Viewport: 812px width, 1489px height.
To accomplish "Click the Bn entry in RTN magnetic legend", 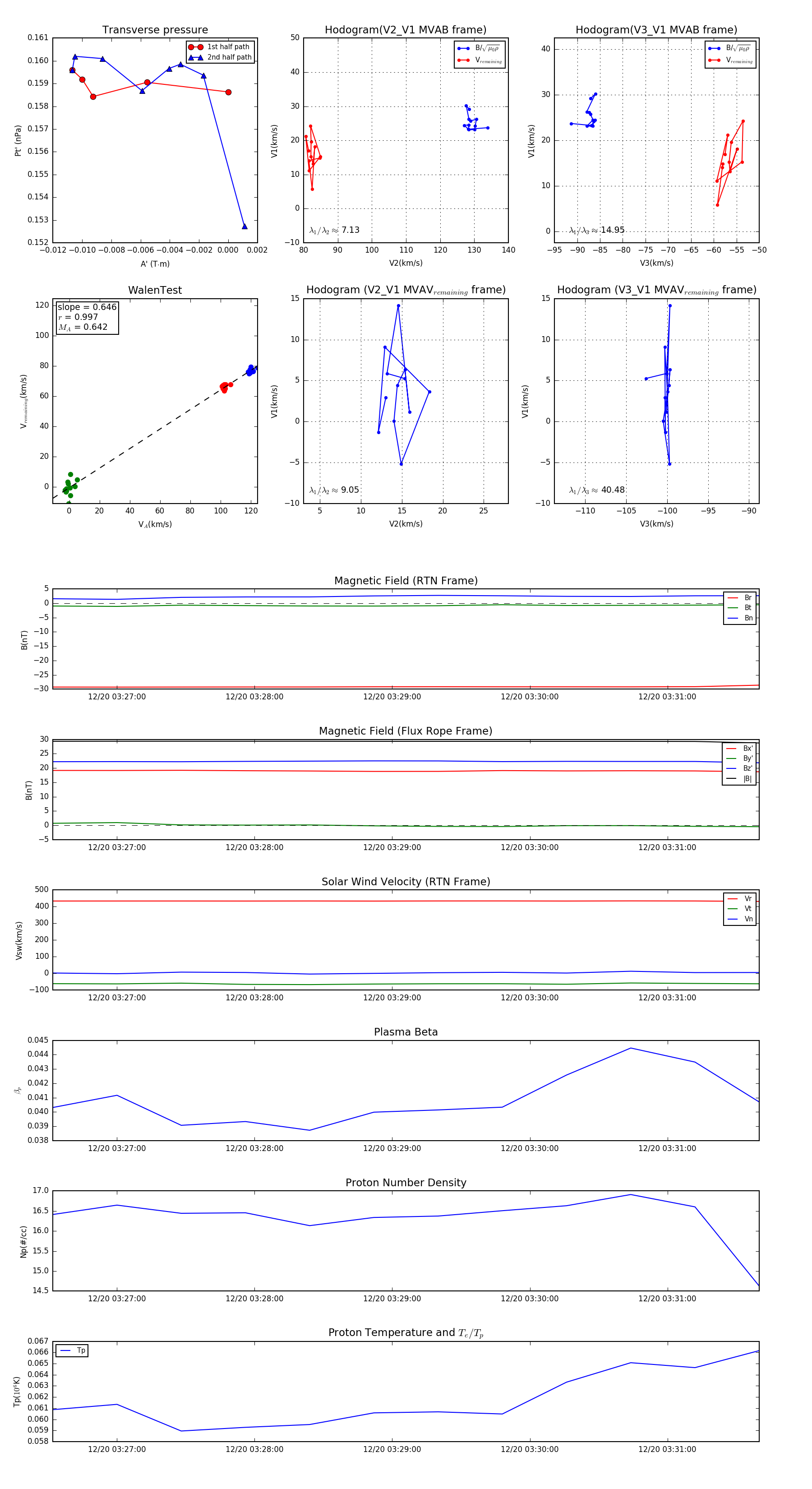I will 748,618.
